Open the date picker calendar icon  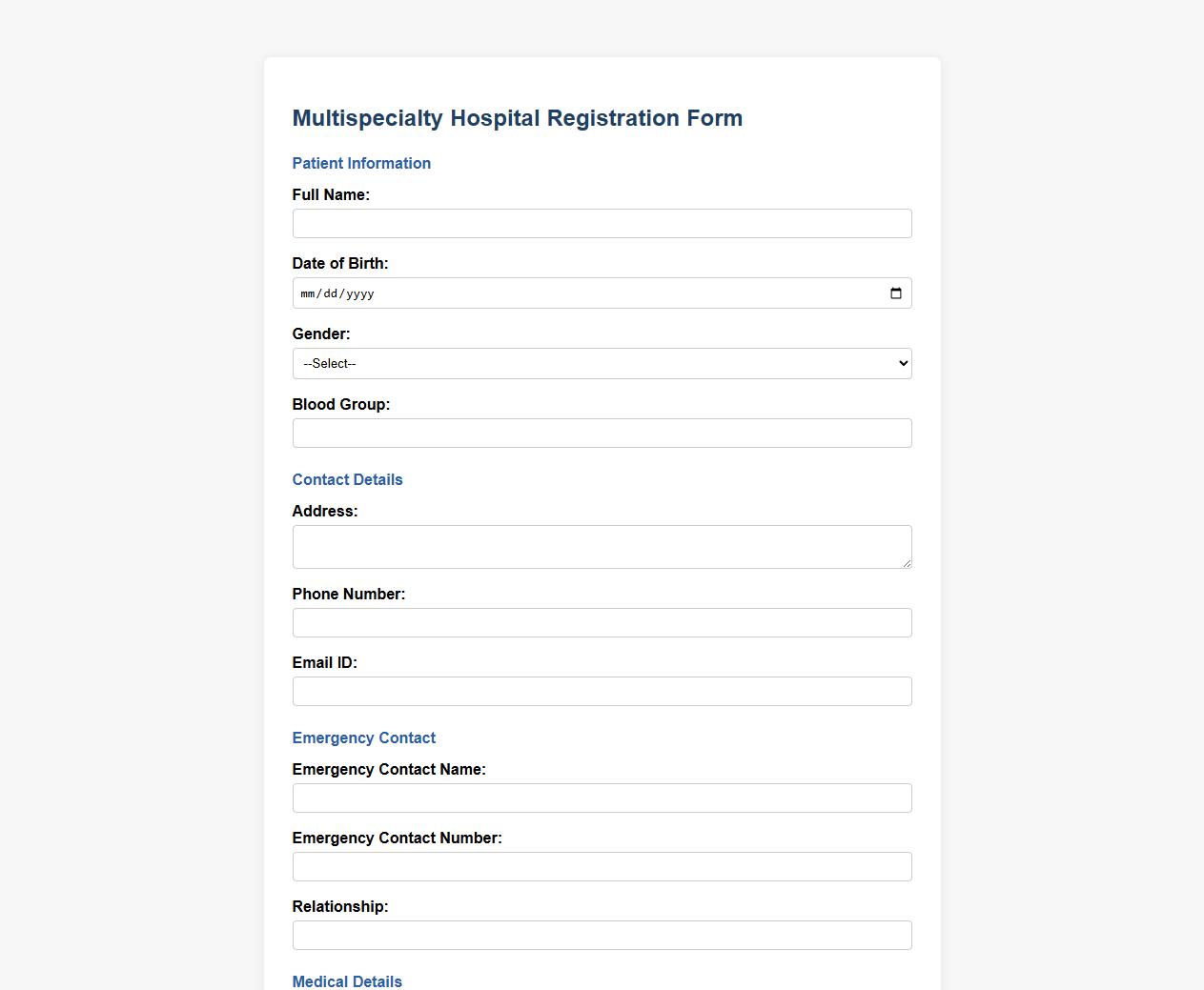(x=895, y=293)
